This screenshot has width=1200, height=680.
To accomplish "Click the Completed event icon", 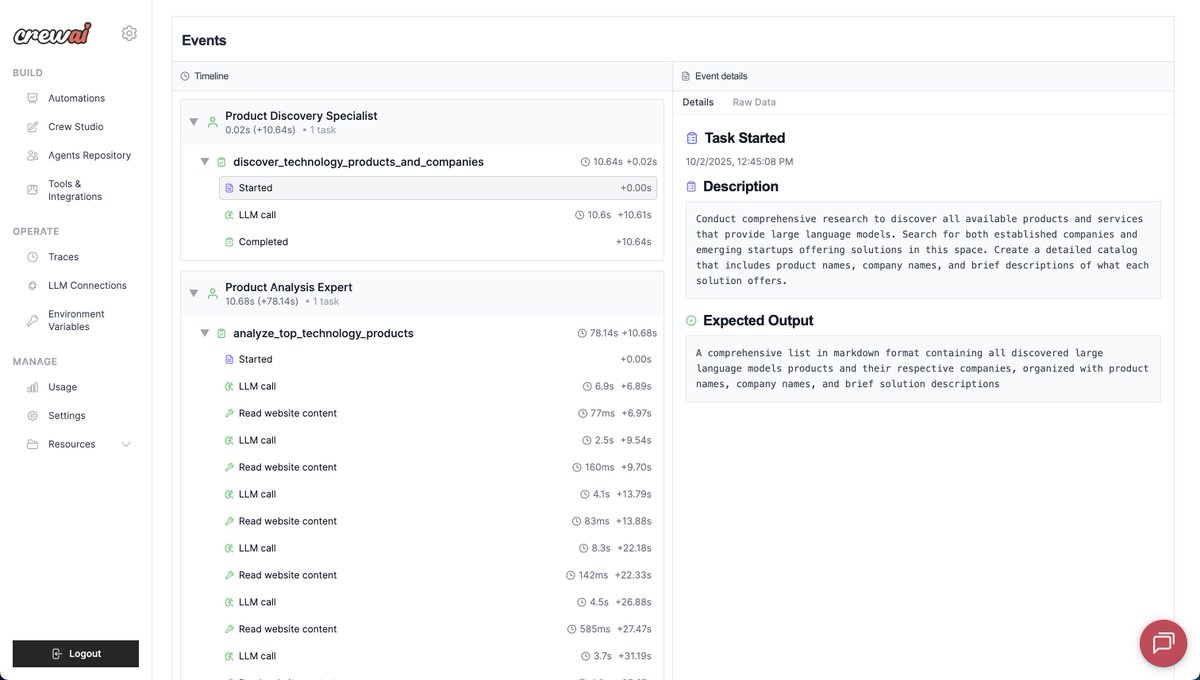I will [x=229, y=242].
